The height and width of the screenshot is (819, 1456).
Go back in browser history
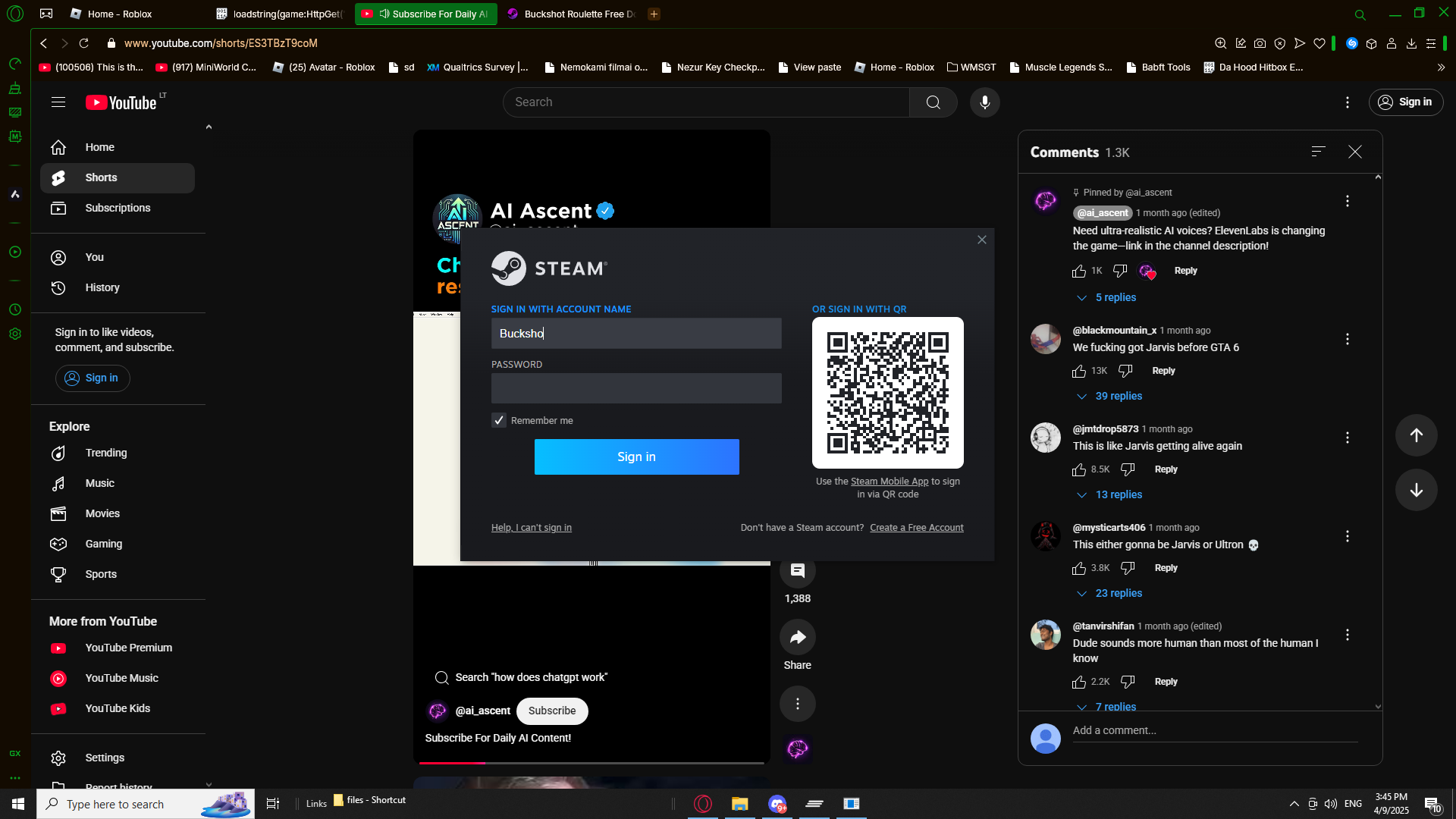[44, 43]
